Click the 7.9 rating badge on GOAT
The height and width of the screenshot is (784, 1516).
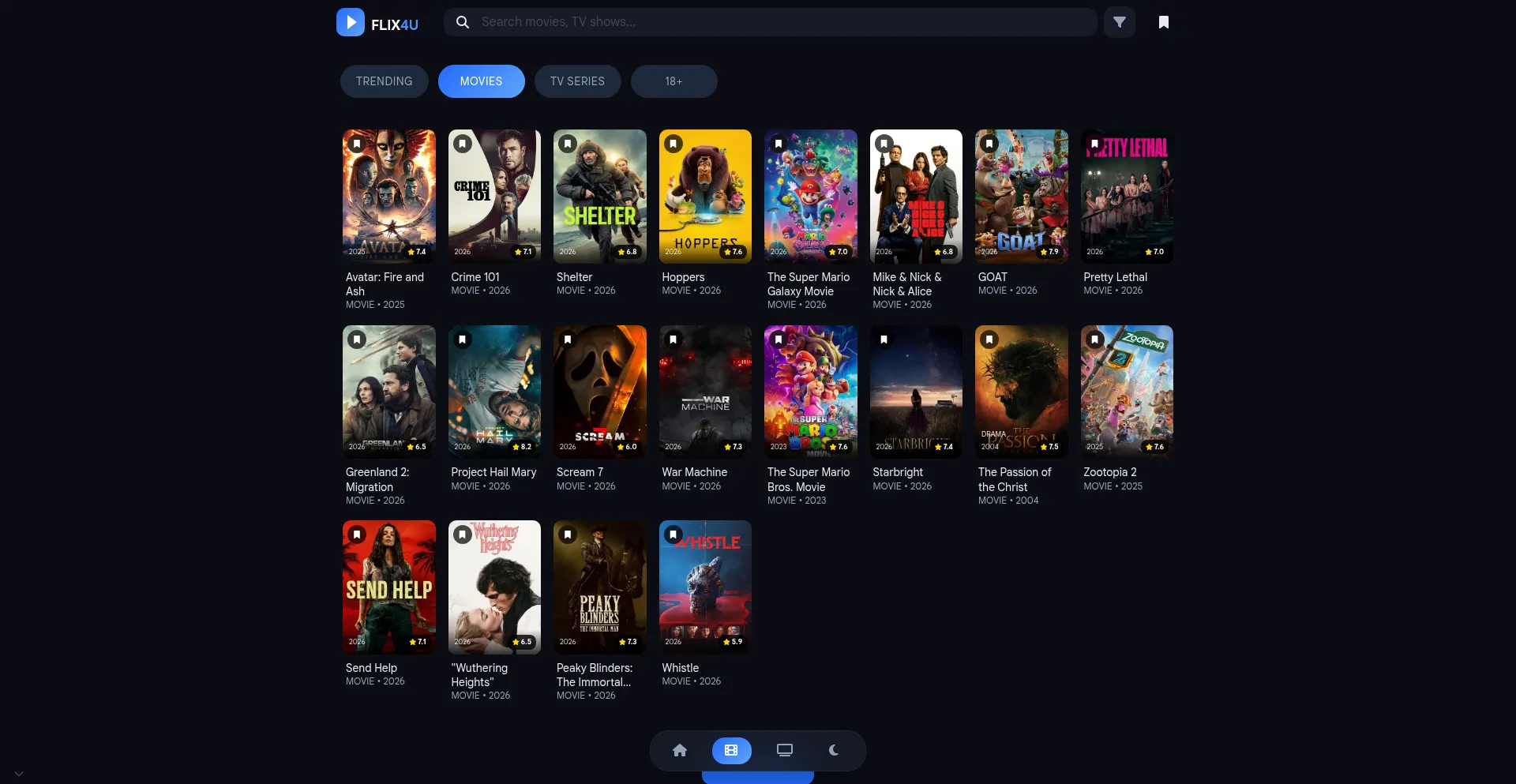[1049, 252]
